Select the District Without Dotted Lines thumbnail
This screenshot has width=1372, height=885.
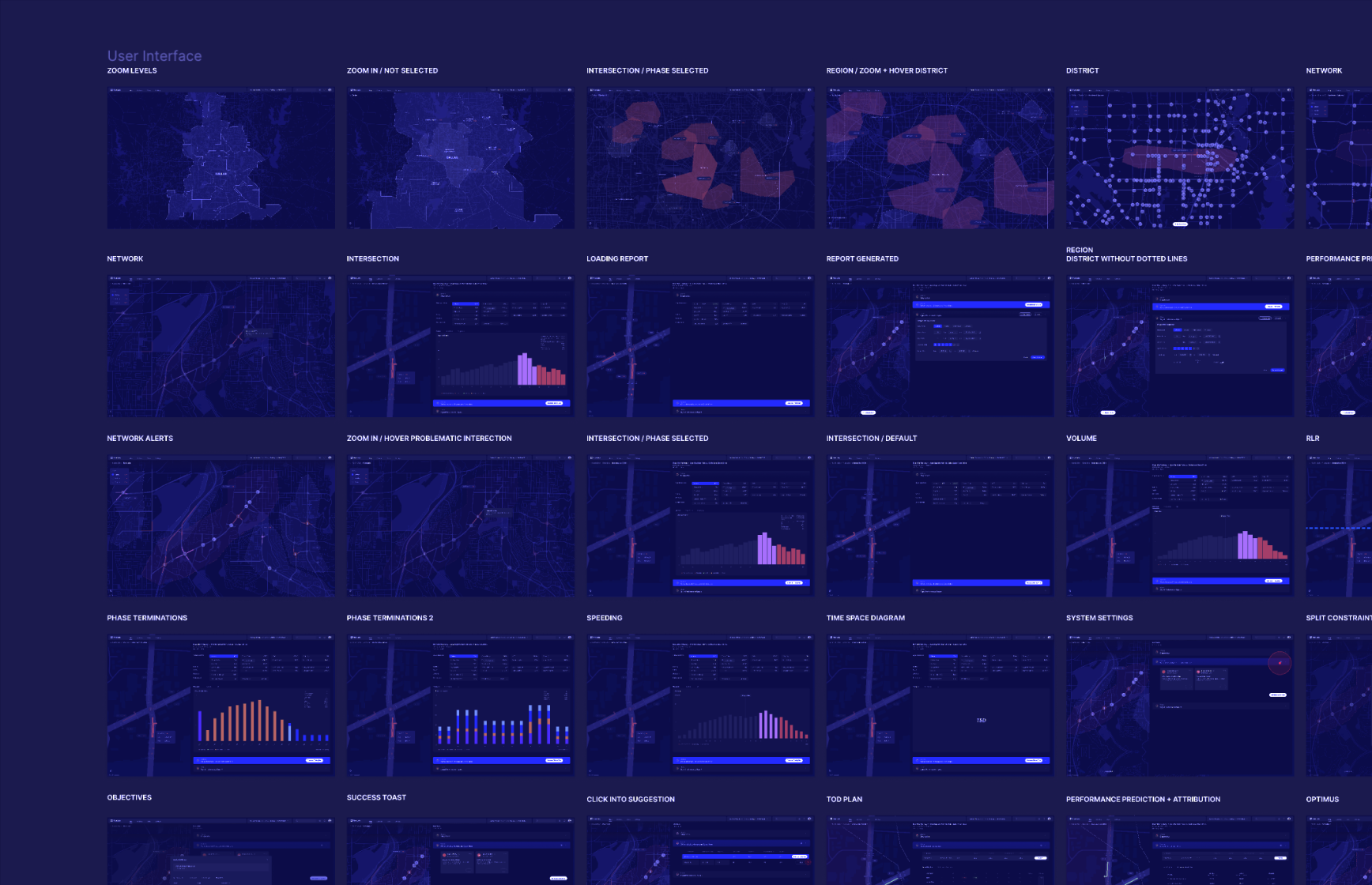(1180, 346)
